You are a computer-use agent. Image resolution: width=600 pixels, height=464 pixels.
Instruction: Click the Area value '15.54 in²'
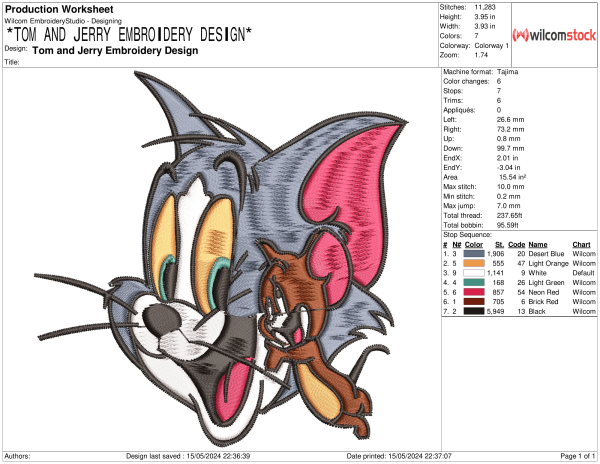tap(512, 177)
